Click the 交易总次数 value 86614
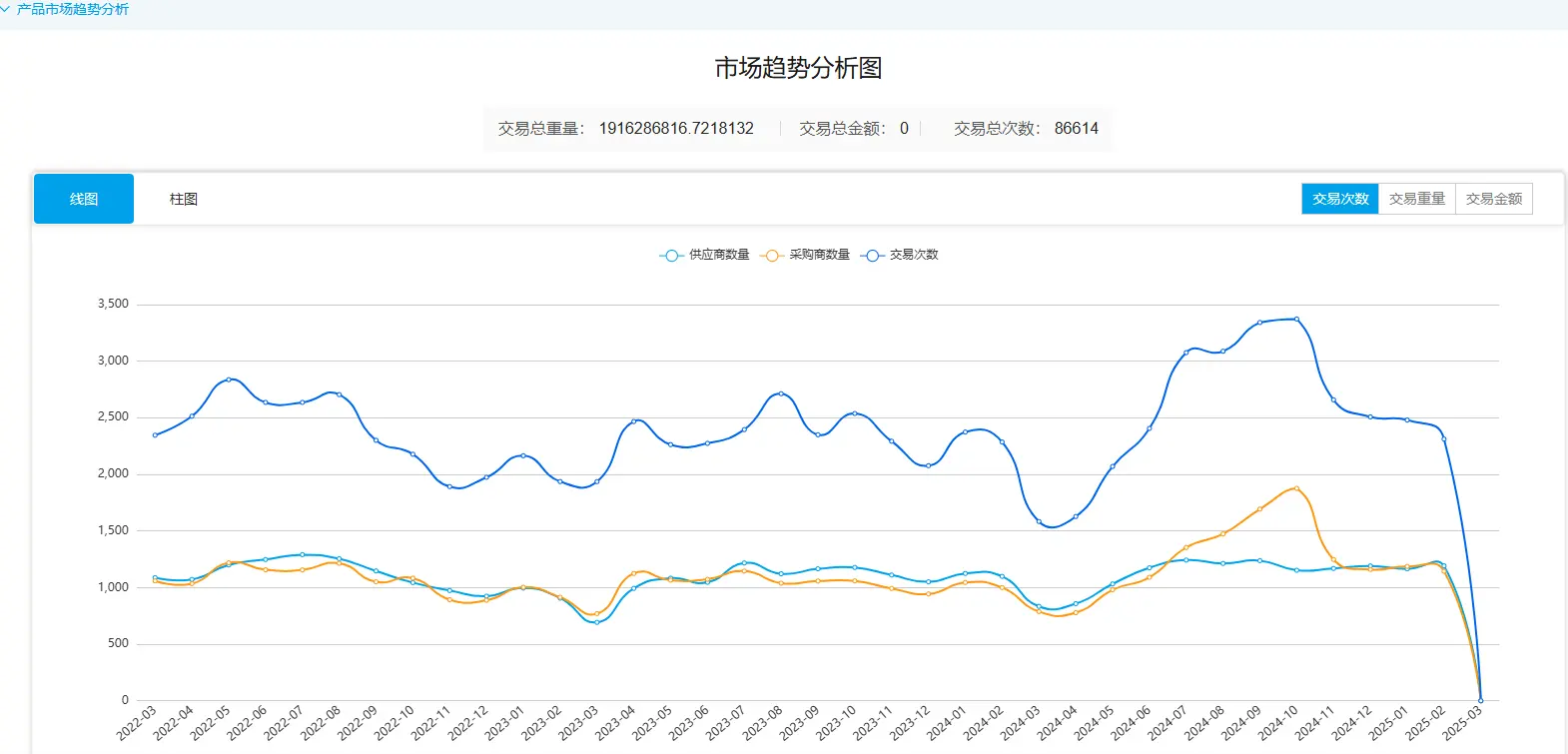The height and width of the screenshot is (754, 1568). pyautogui.click(x=1076, y=129)
